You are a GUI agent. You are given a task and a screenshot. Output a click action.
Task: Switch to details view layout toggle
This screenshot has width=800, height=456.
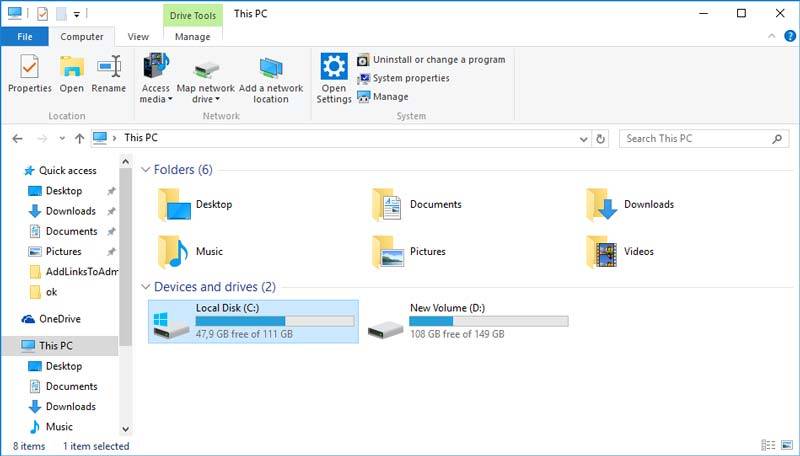coord(768,445)
